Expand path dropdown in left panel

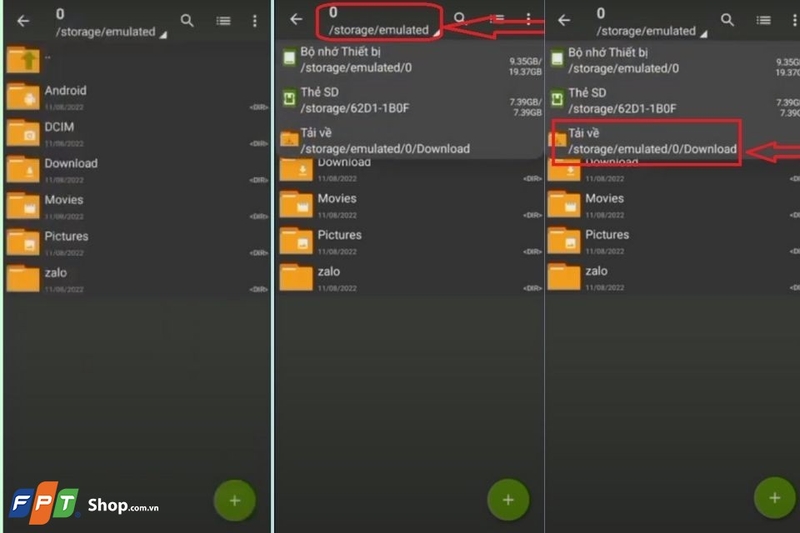tap(111, 23)
